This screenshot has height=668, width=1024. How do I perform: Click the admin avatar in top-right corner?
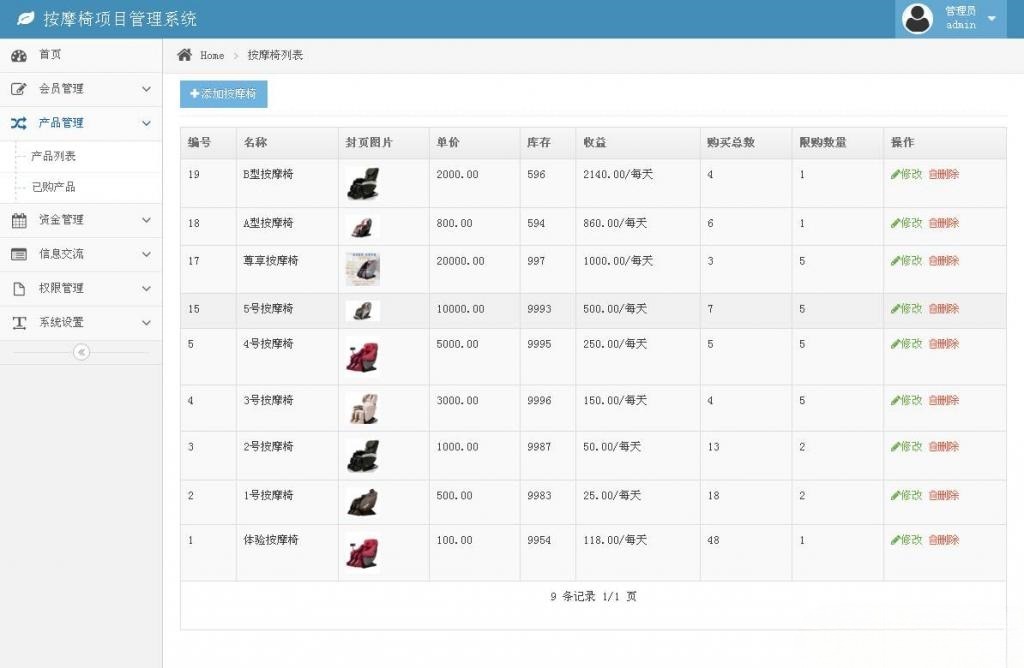tap(917, 18)
